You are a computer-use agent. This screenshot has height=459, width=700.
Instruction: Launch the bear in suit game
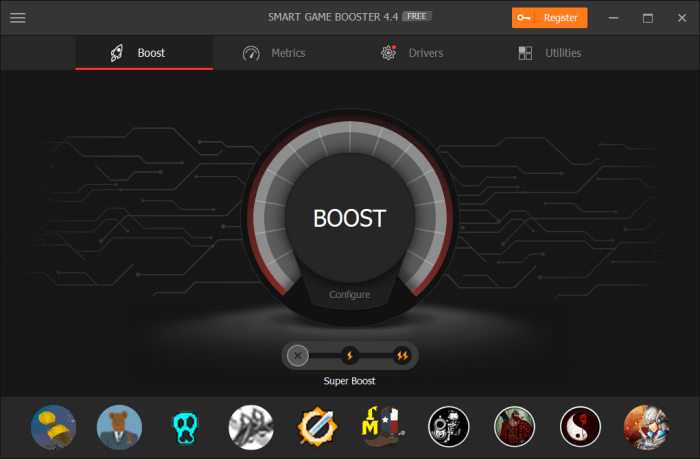(119, 427)
